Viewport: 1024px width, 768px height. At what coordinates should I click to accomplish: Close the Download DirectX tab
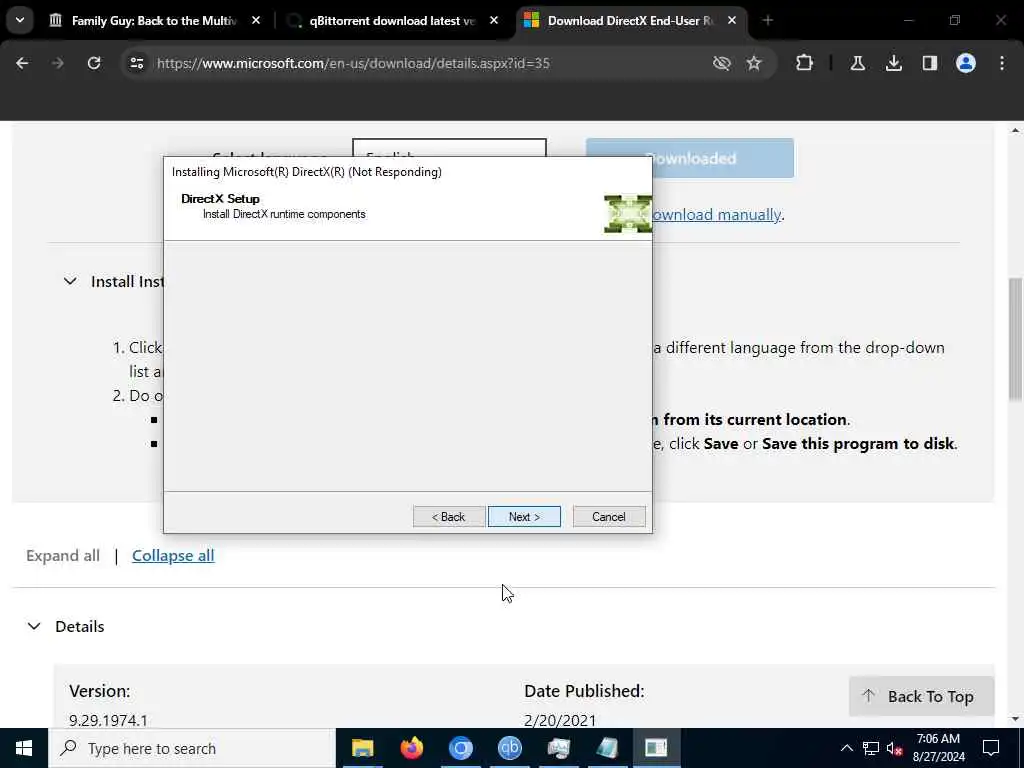tap(732, 21)
